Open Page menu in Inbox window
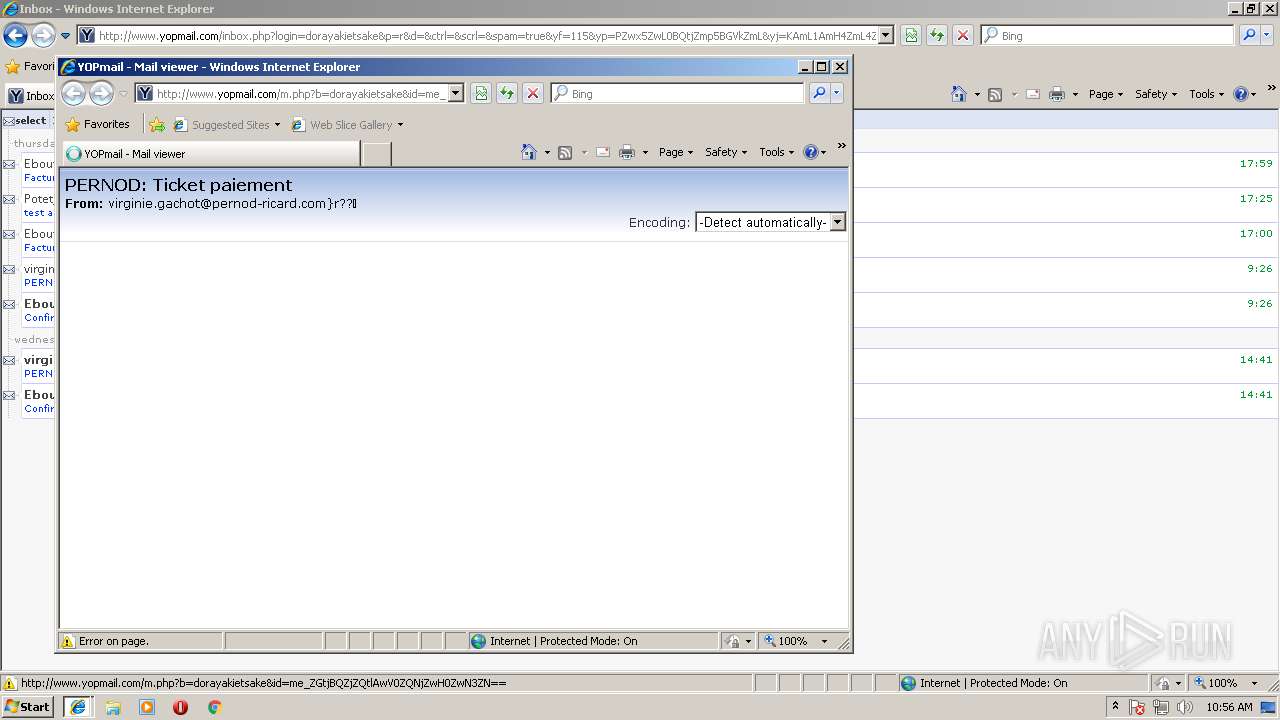The image size is (1280, 720). [1106, 94]
